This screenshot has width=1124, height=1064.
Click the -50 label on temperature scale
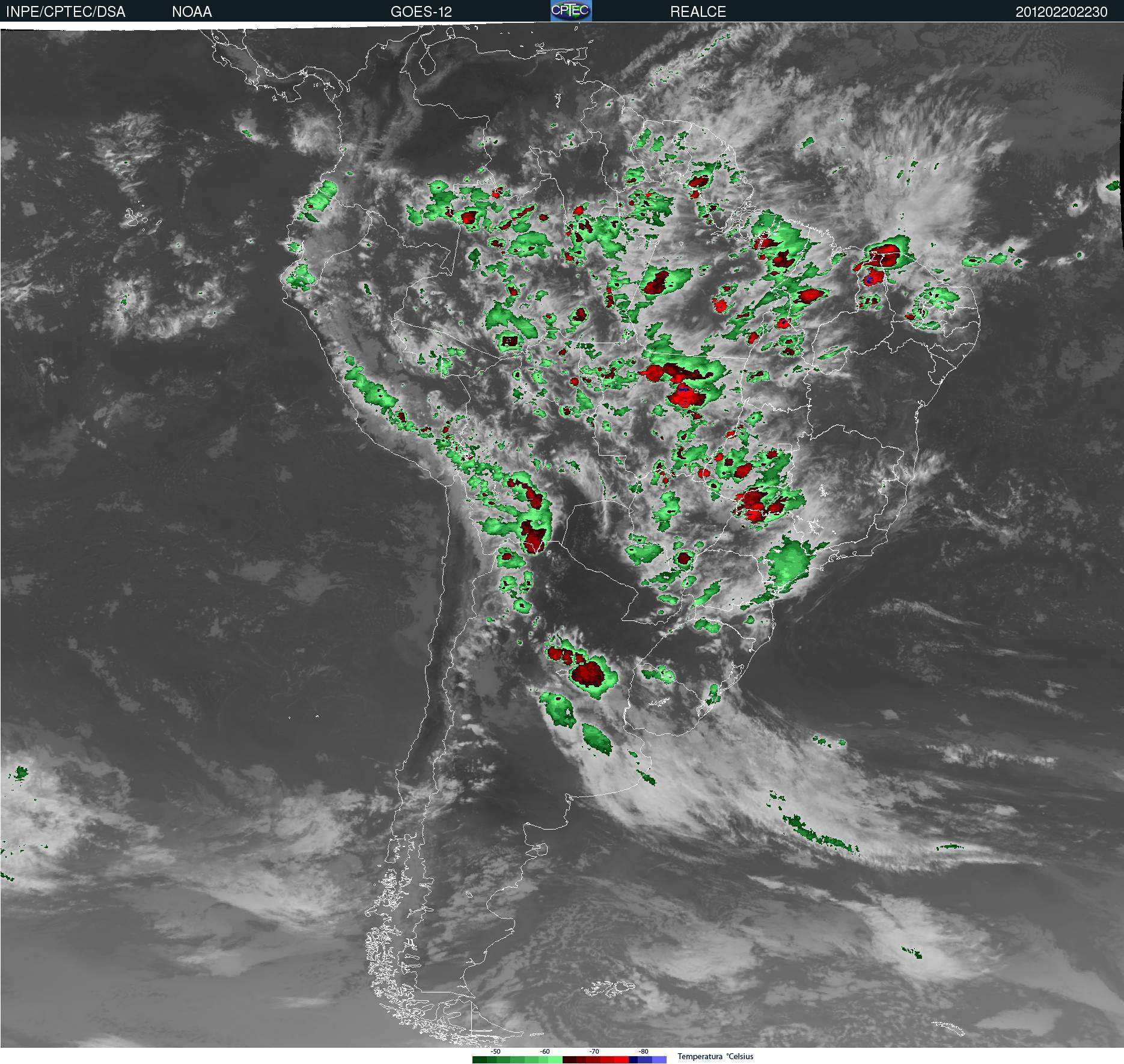point(495,1052)
